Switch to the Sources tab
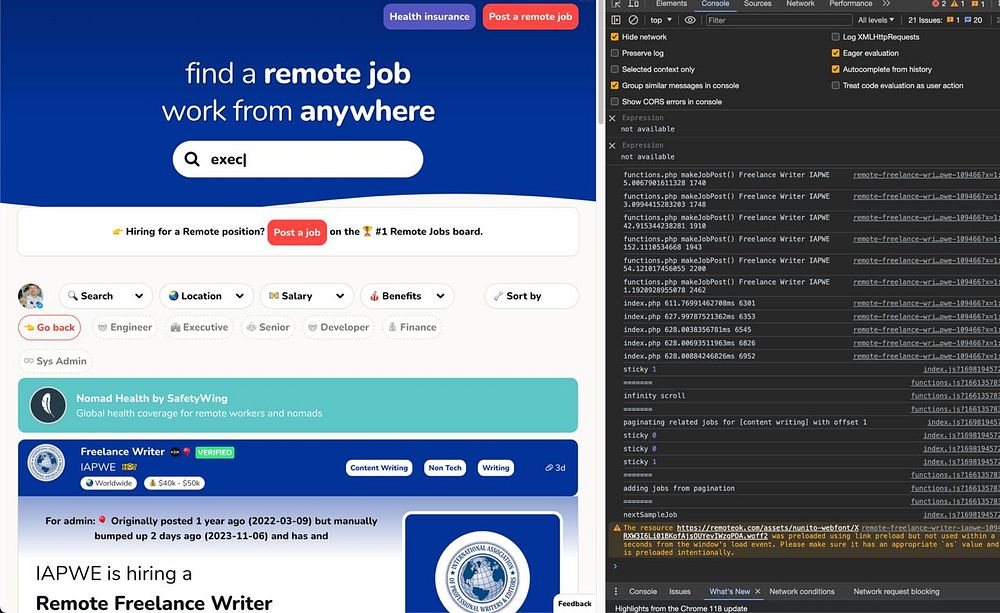 click(x=758, y=4)
